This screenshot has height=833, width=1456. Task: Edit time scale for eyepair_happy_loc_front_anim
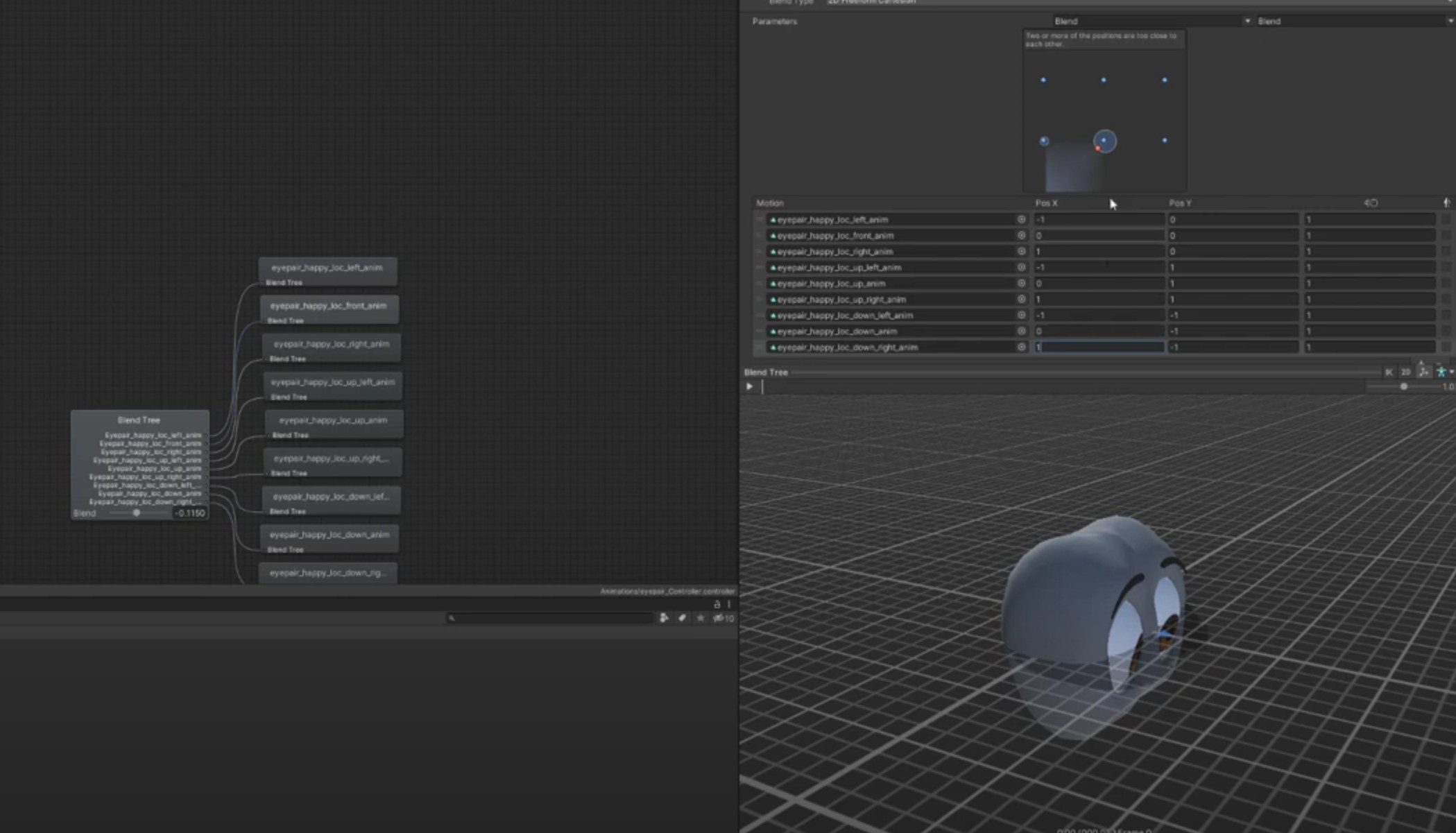(x=1369, y=235)
